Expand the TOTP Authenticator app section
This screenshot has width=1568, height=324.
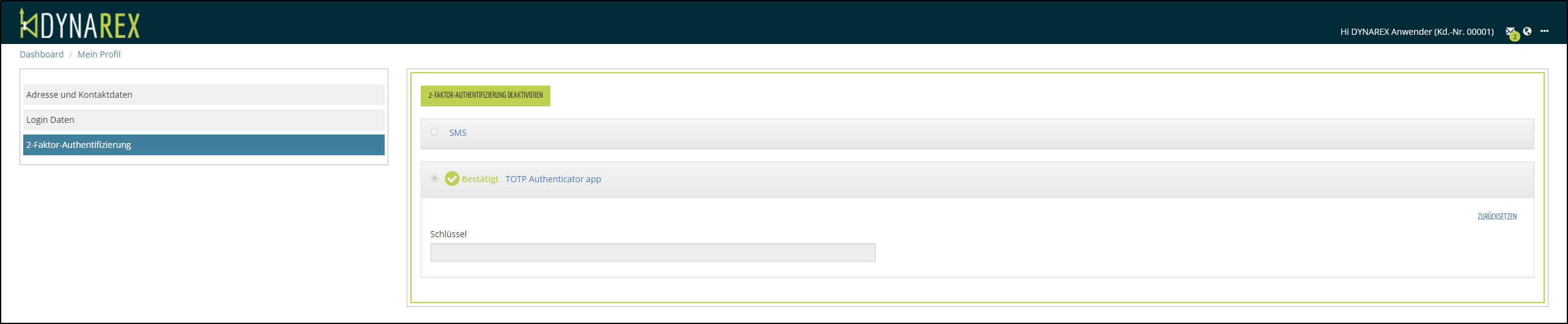553,179
